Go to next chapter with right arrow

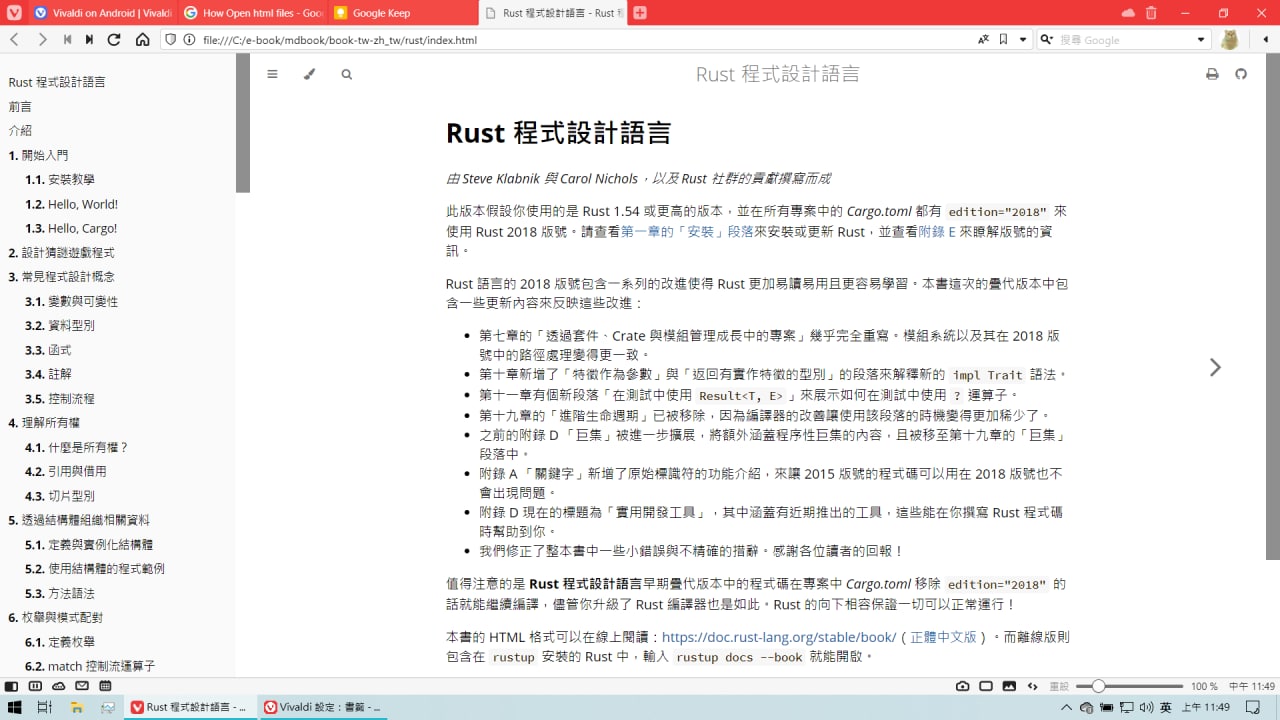1215,367
